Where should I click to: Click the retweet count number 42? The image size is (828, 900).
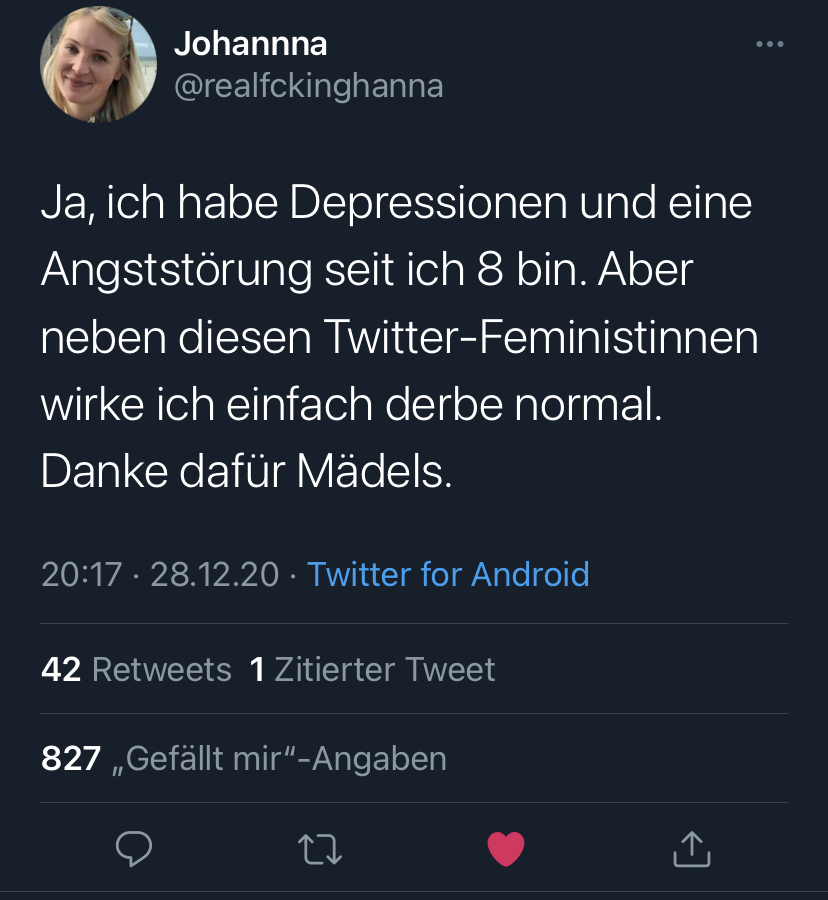point(61,669)
